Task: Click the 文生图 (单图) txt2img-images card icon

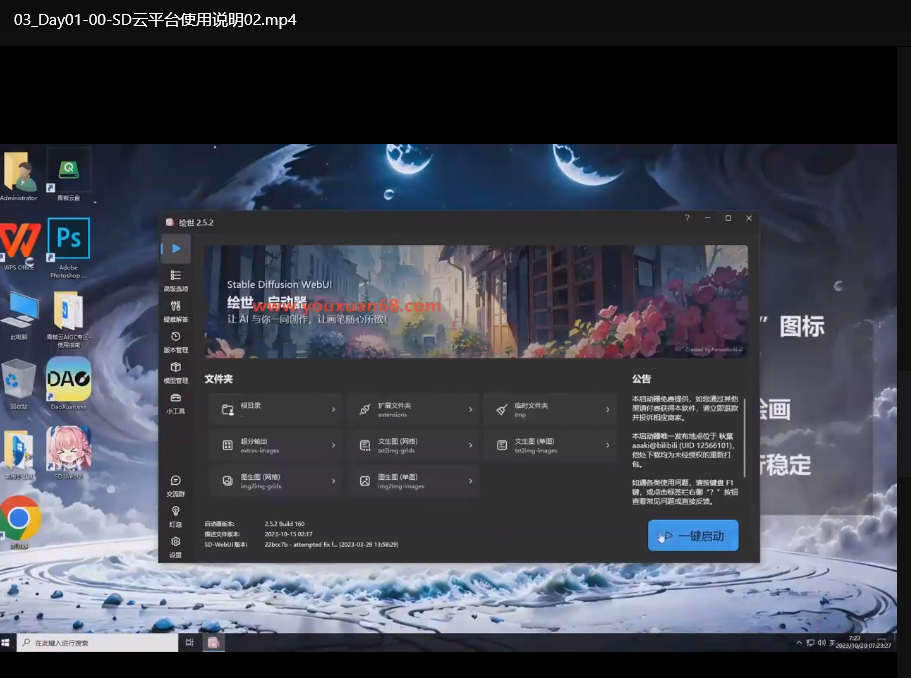Action: [x=502, y=445]
